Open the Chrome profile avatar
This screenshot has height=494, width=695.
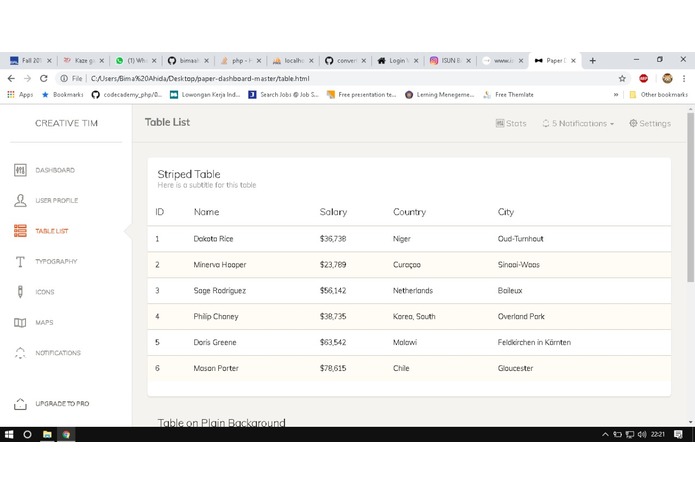tap(667, 78)
